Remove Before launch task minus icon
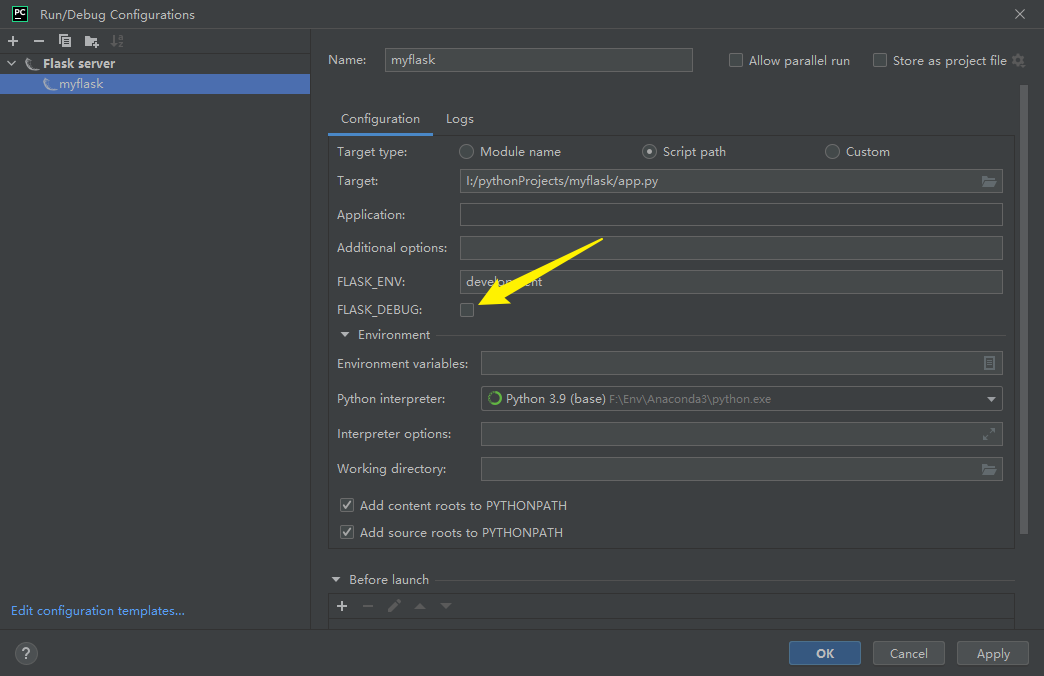This screenshot has width=1044, height=676. (368, 606)
